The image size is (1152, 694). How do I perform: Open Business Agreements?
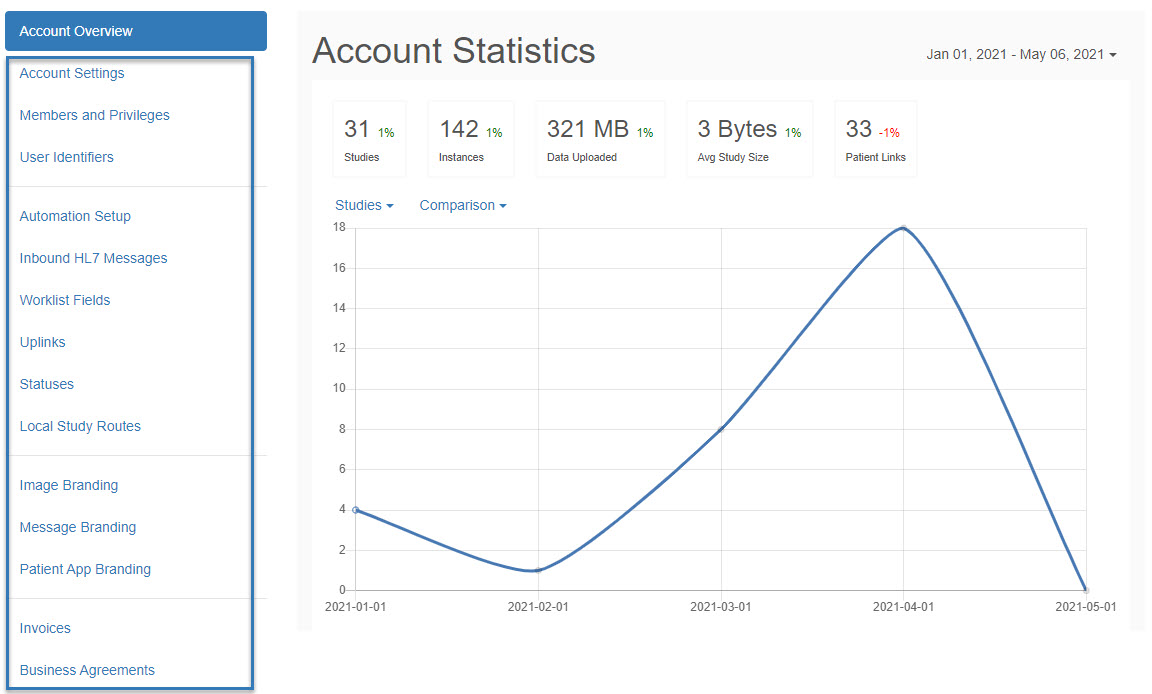coord(87,670)
